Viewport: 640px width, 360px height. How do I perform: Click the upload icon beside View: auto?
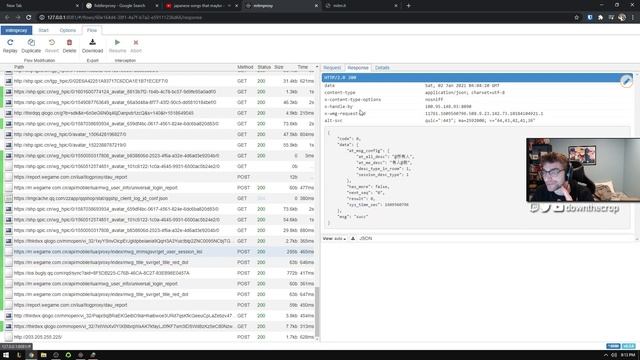[353, 238]
